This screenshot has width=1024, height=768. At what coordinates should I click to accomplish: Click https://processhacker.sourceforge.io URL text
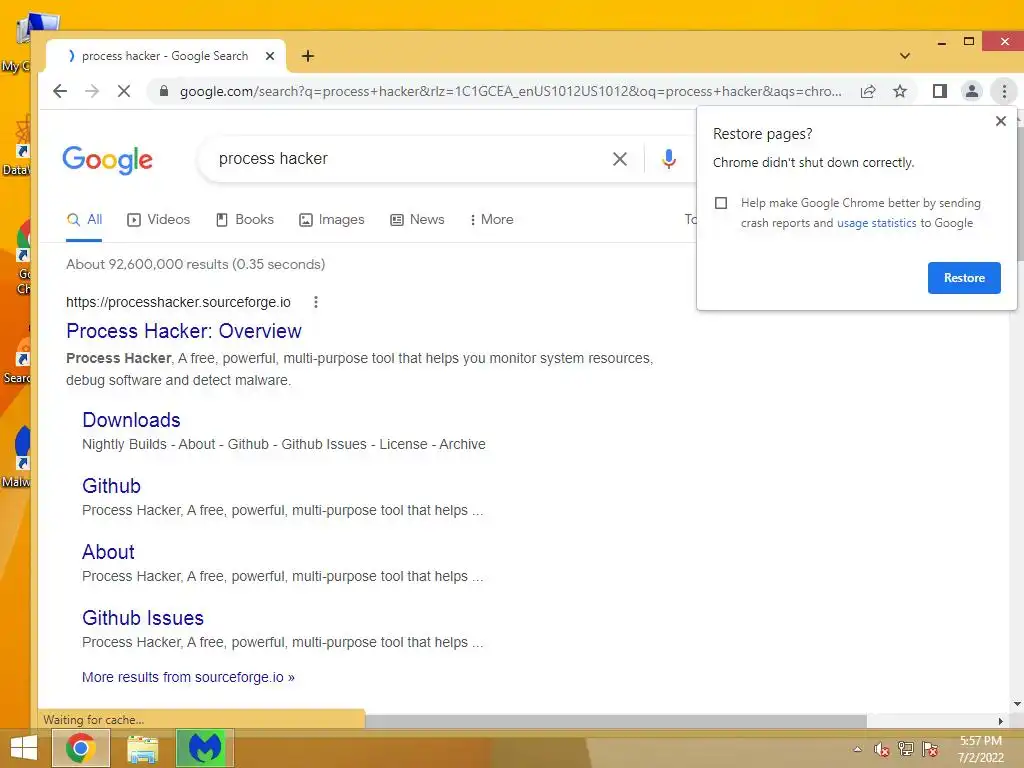[178, 302]
